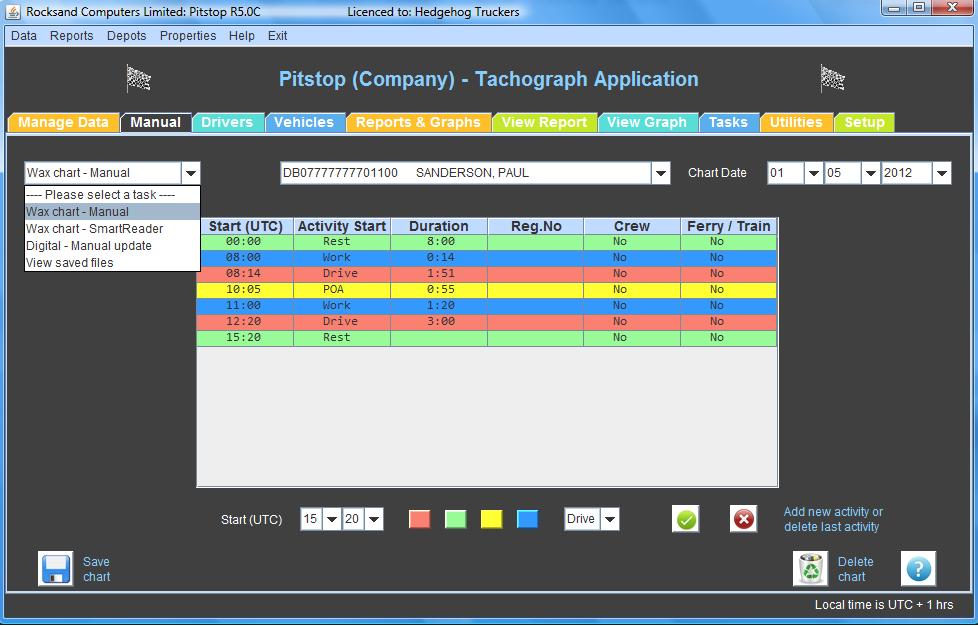978x627 pixels.
Task: Select the blue Work activity swatch
Action: [x=527, y=519]
